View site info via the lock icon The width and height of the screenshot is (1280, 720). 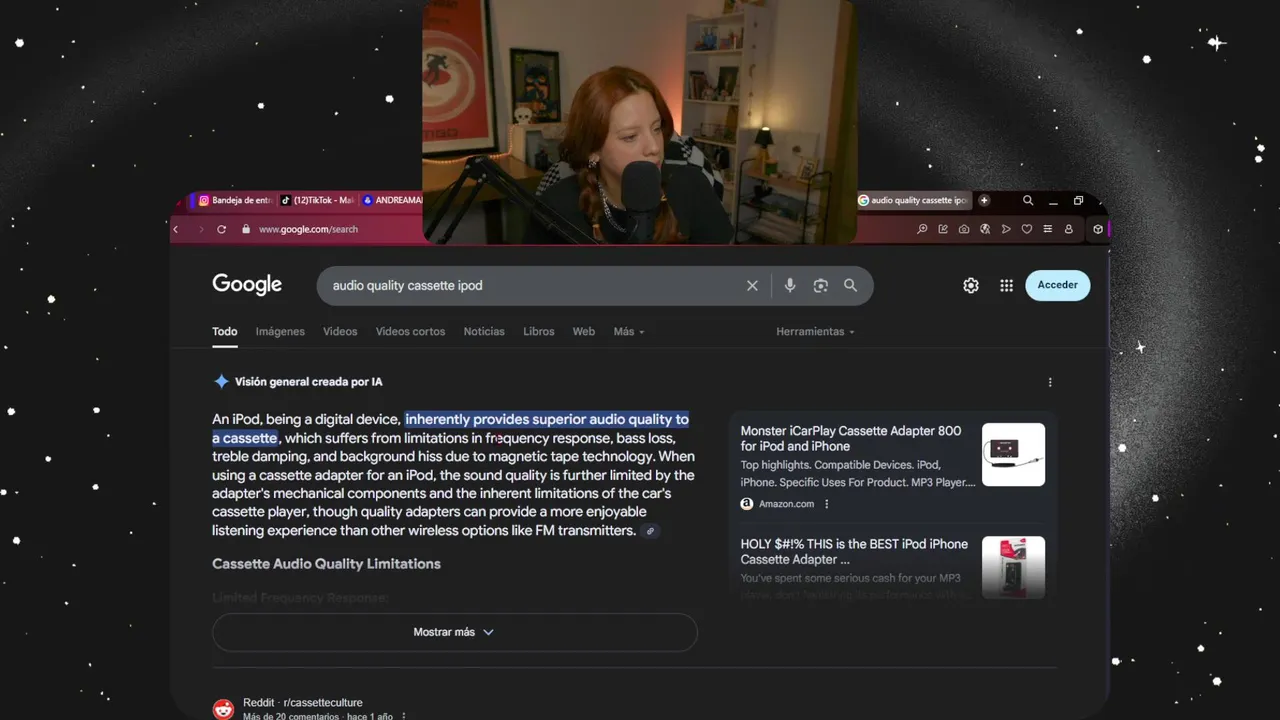click(246, 229)
